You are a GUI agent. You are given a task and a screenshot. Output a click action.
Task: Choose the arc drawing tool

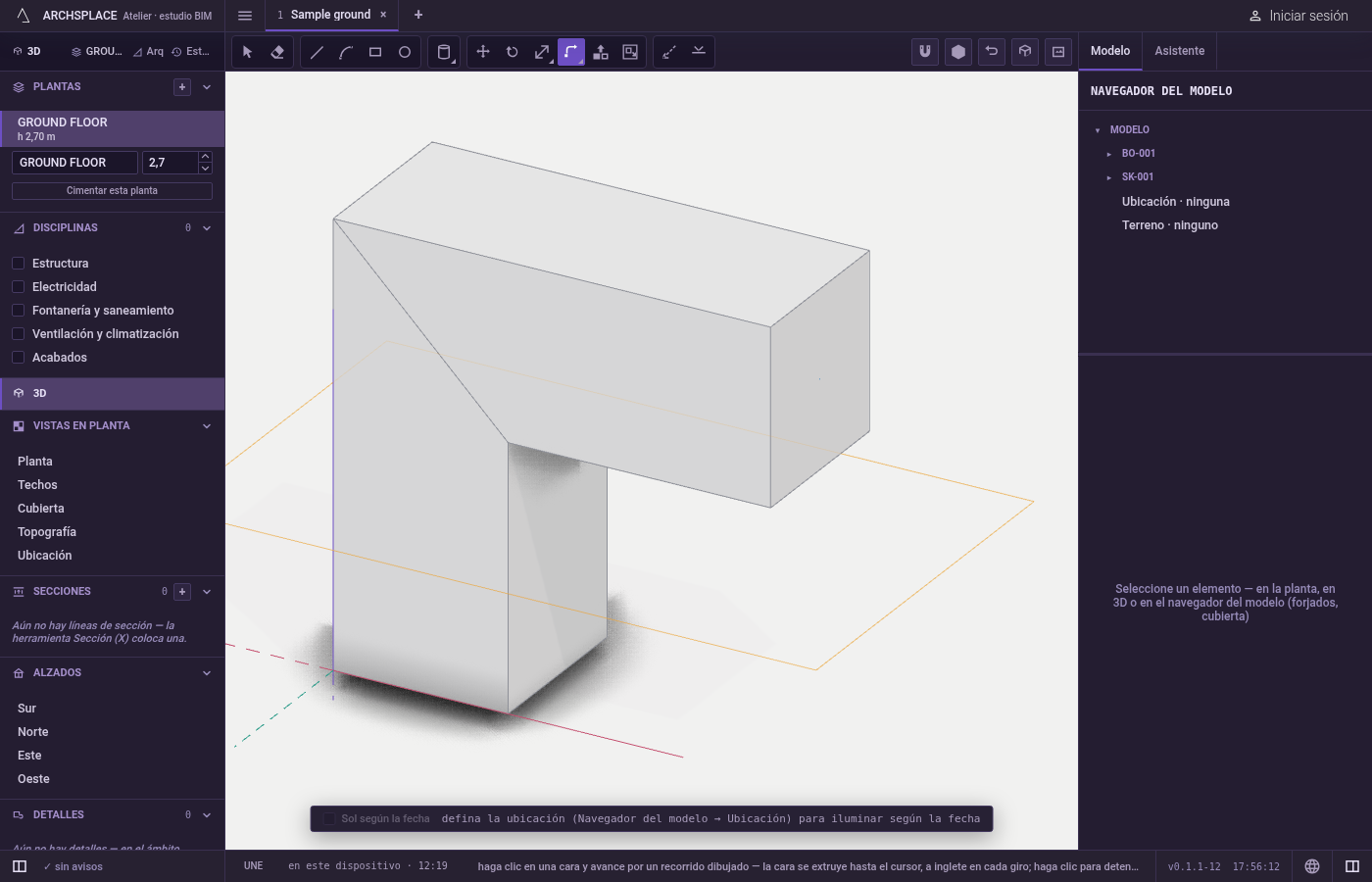click(346, 52)
